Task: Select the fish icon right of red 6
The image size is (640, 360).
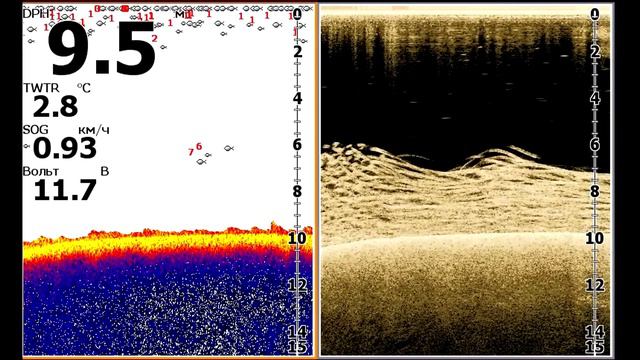Action: pyautogui.click(x=229, y=148)
